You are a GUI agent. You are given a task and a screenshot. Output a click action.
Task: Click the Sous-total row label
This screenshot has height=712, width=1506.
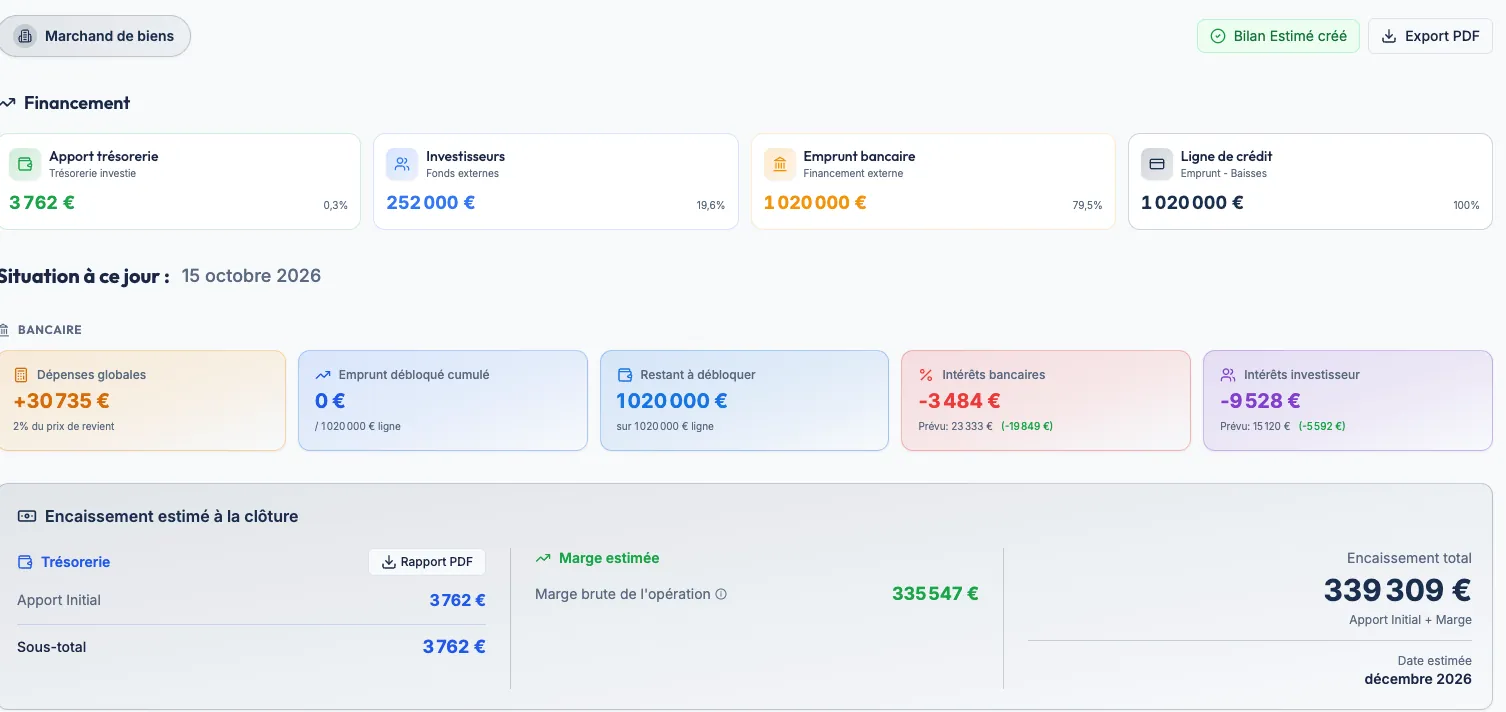click(52, 647)
